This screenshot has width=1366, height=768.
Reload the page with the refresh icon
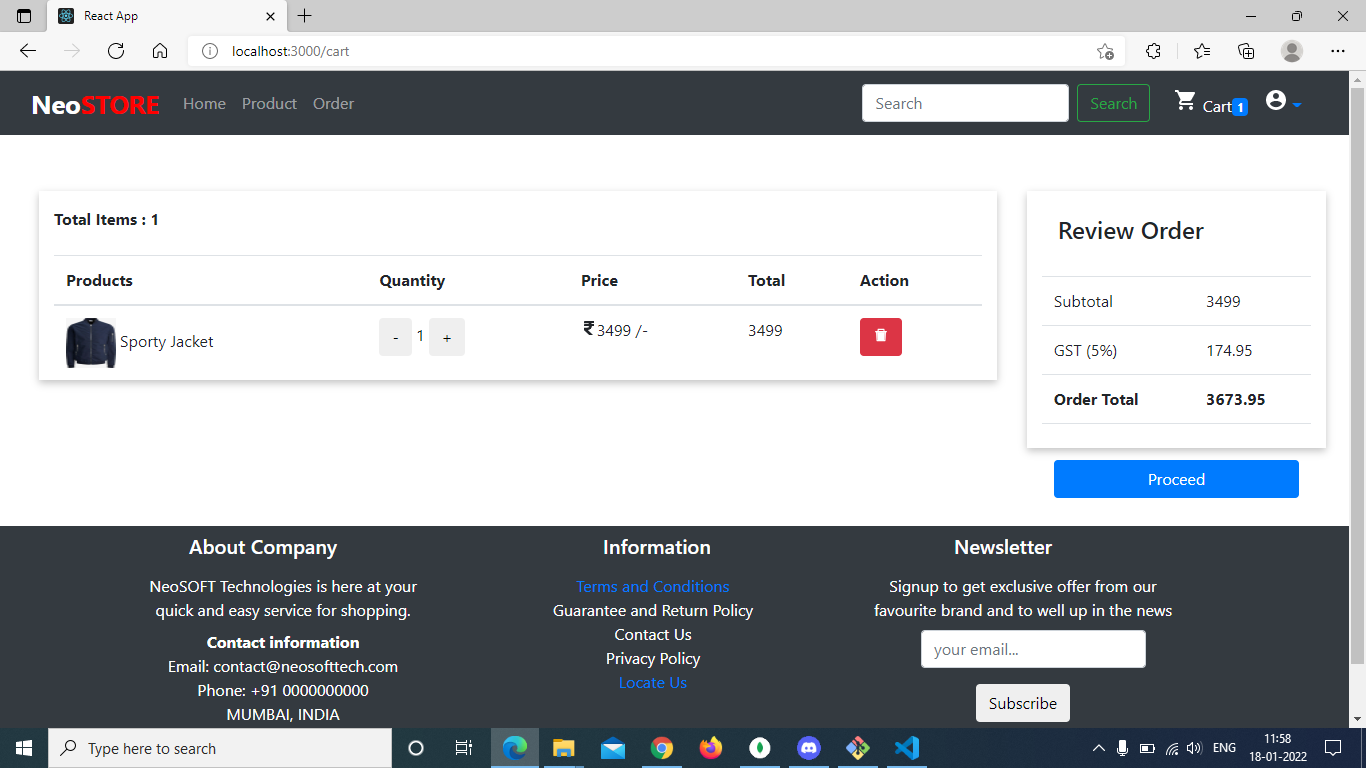click(113, 50)
